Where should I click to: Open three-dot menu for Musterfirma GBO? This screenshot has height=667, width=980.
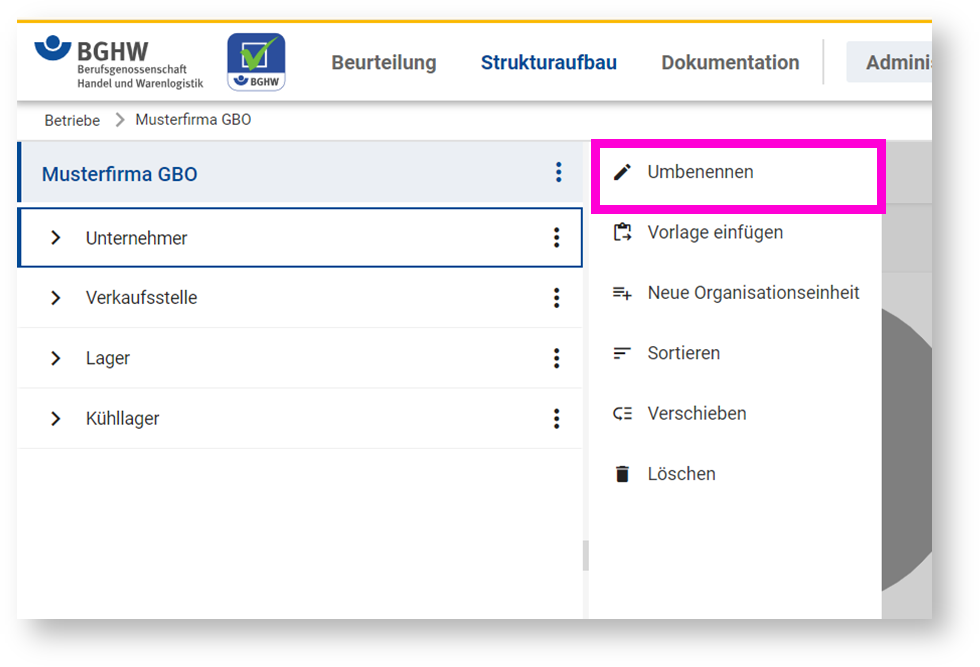pos(558,173)
